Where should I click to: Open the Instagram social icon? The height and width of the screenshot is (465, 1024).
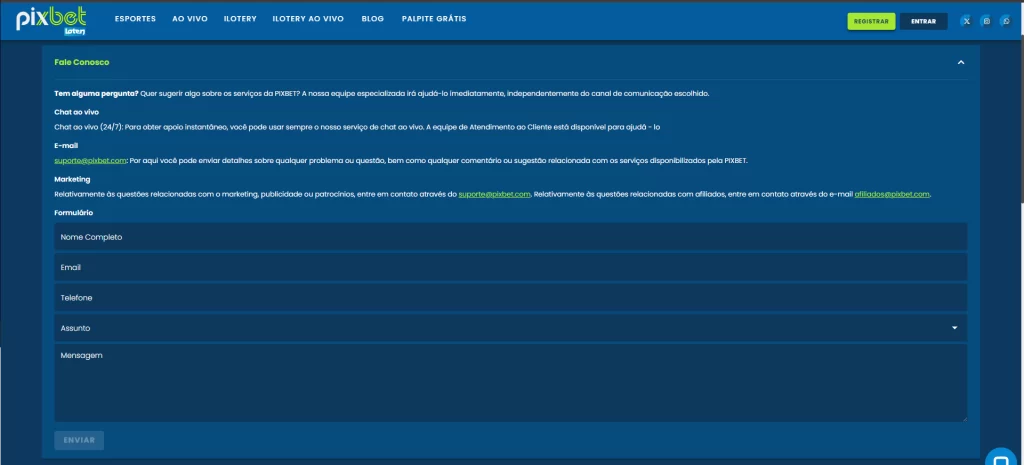coord(986,21)
